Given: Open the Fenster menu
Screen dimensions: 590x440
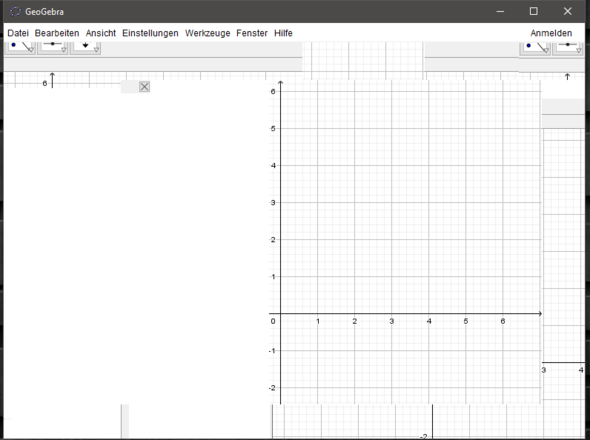Looking at the screenshot, I should (x=252, y=33).
